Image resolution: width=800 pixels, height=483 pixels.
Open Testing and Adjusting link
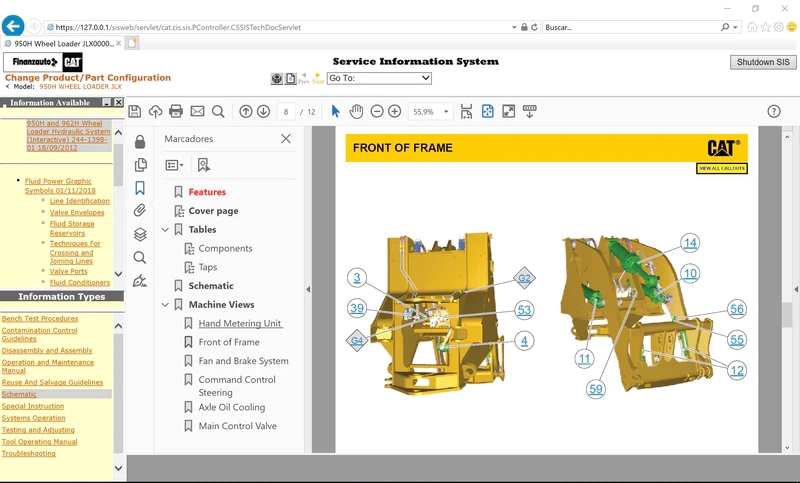[38, 430]
